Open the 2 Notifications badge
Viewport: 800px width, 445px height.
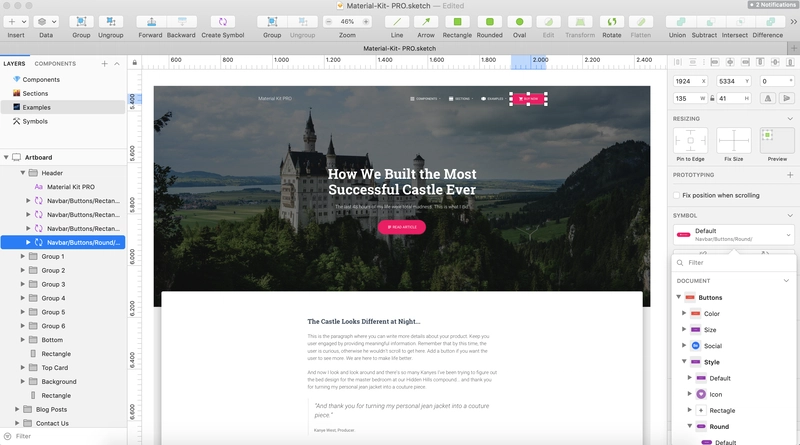772,5
